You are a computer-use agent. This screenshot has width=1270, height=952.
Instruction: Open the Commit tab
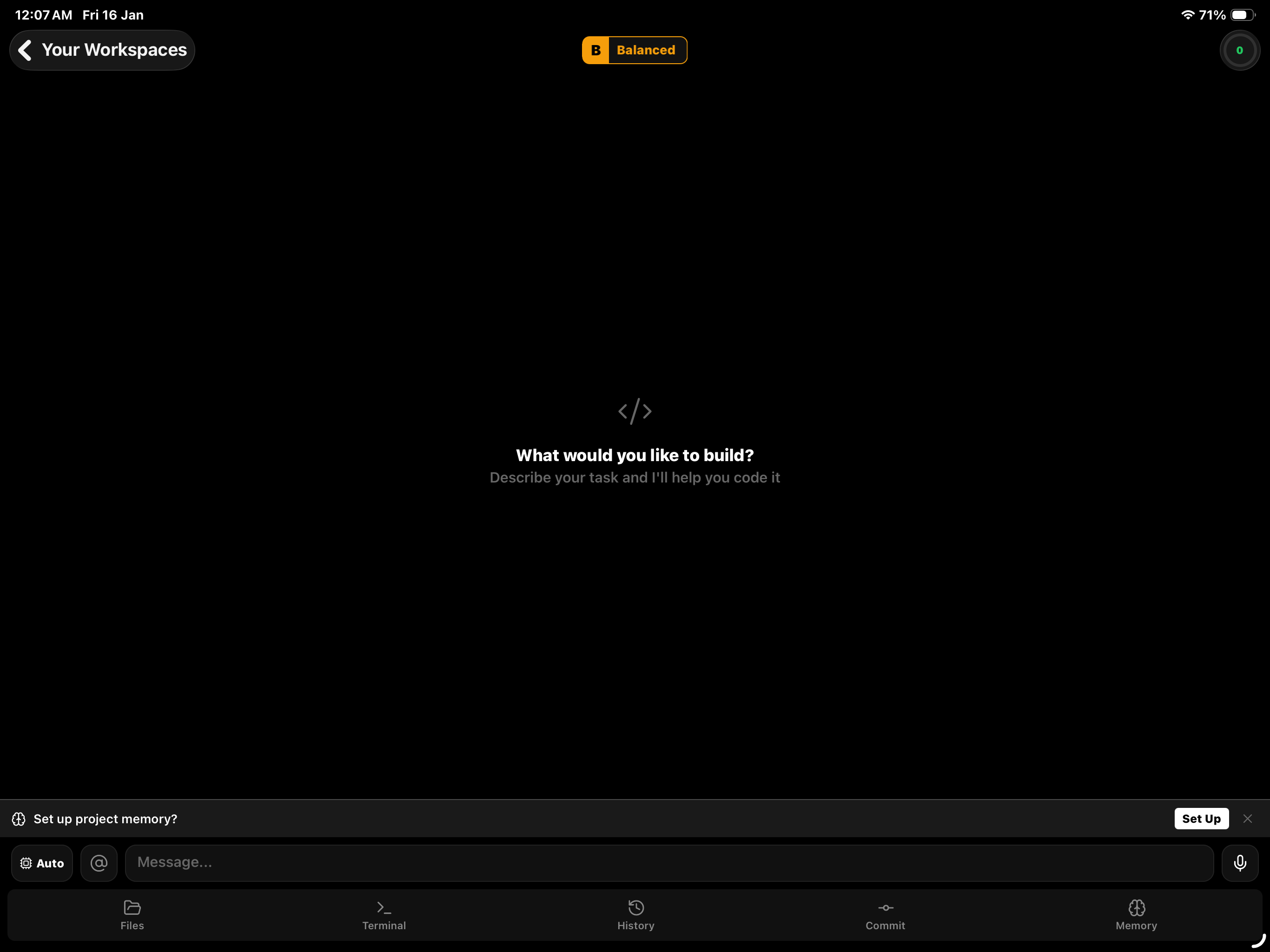point(885,915)
